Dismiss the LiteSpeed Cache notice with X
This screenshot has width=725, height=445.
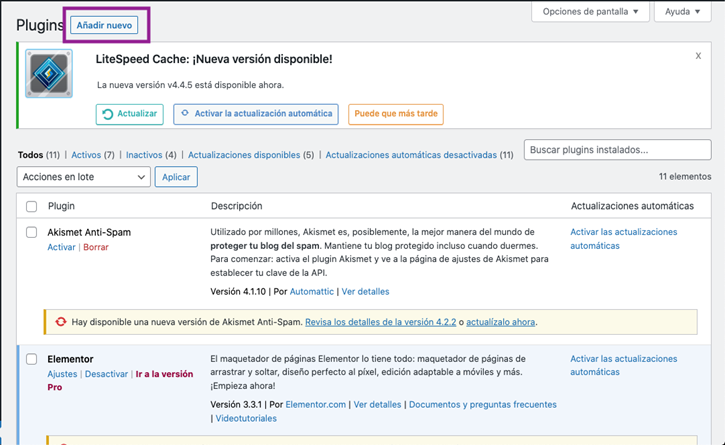(698, 56)
